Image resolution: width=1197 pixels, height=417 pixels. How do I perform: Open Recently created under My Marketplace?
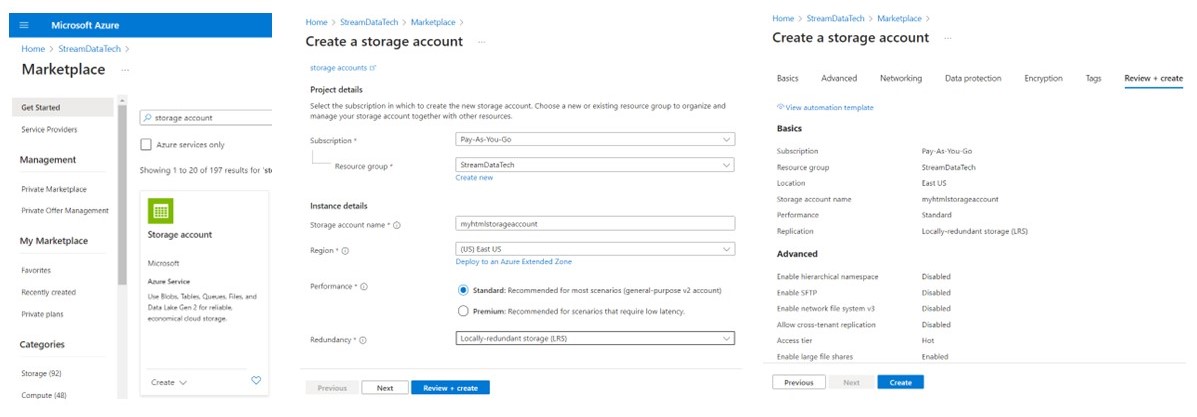[49, 293]
